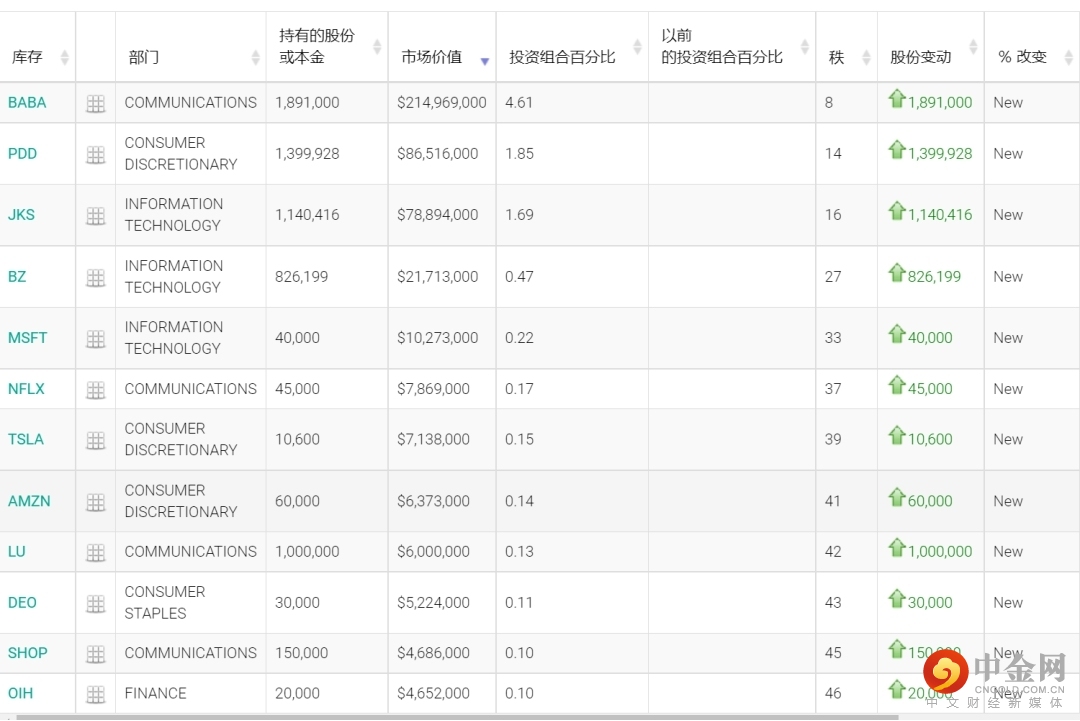Image resolution: width=1080 pixels, height=721 pixels.
Task: Open the PDD ticker link
Action: (x=23, y=154)
